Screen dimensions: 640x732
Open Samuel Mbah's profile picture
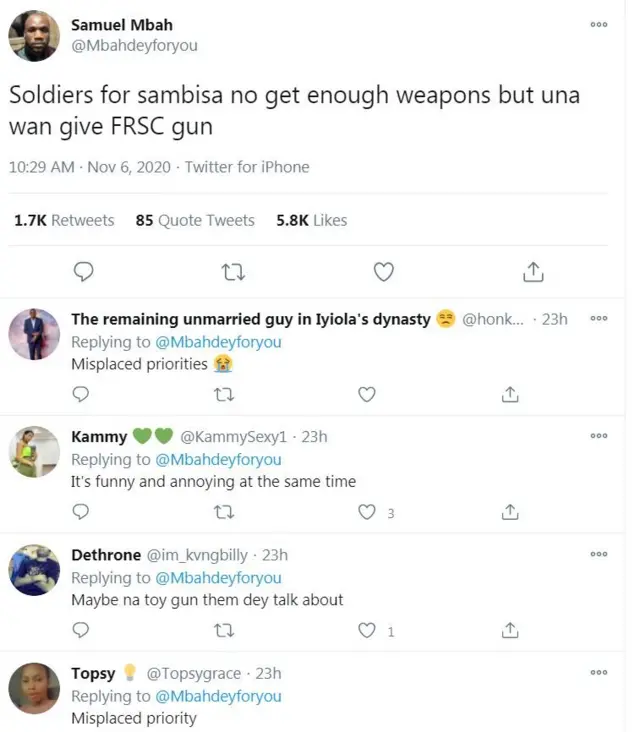(x=34, y=36)
